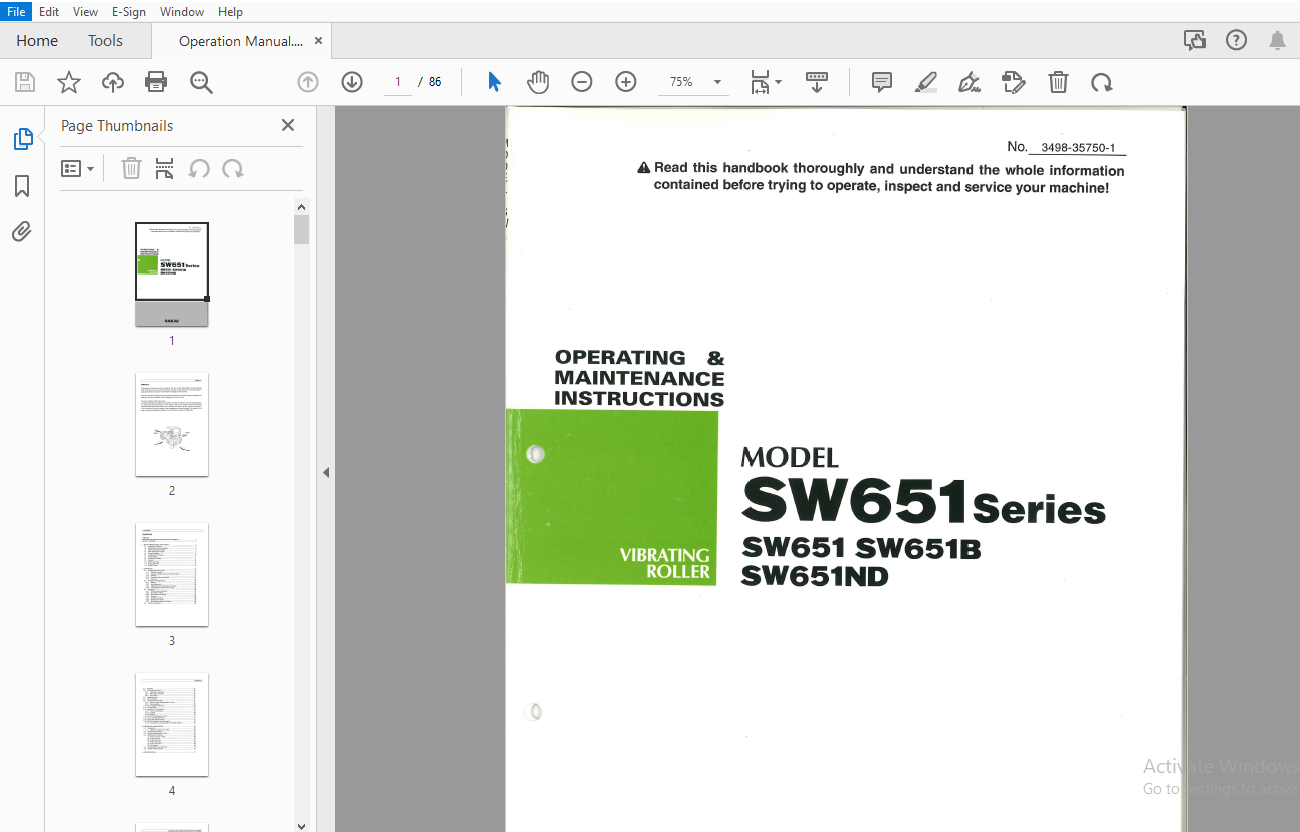Add the document to starred bookmarks
Screen dimensions: 1300x832
pyautogui.click(x=68, y=82)
